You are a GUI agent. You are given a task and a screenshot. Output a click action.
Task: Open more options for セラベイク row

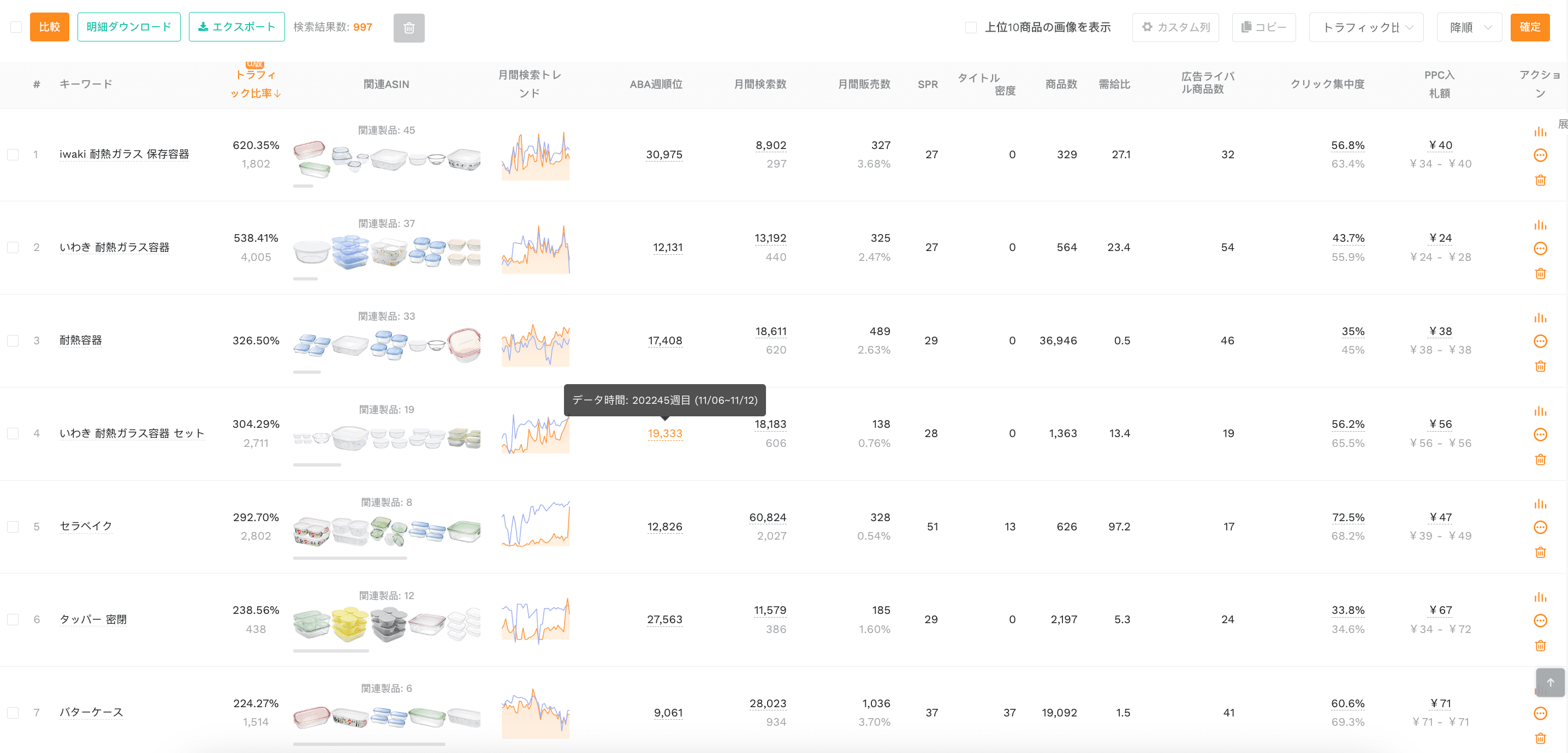tap(1540, 527)
